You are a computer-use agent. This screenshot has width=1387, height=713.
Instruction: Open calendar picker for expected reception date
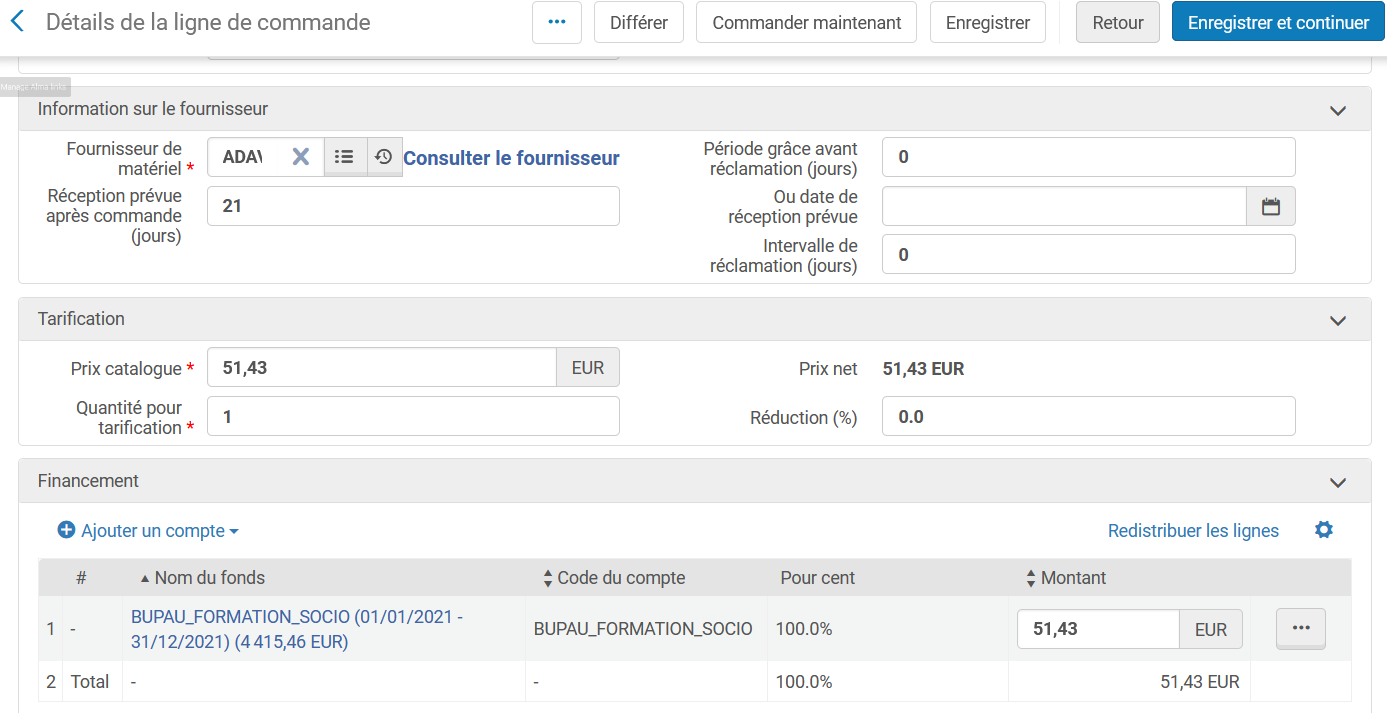[x=1271, y=206]
